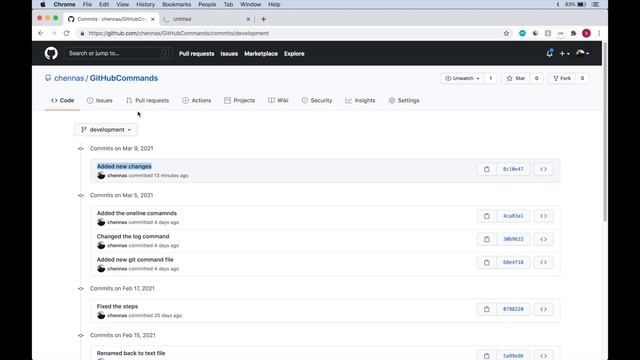Copy SHA for Renamed back to text file commit

point(487,356)
